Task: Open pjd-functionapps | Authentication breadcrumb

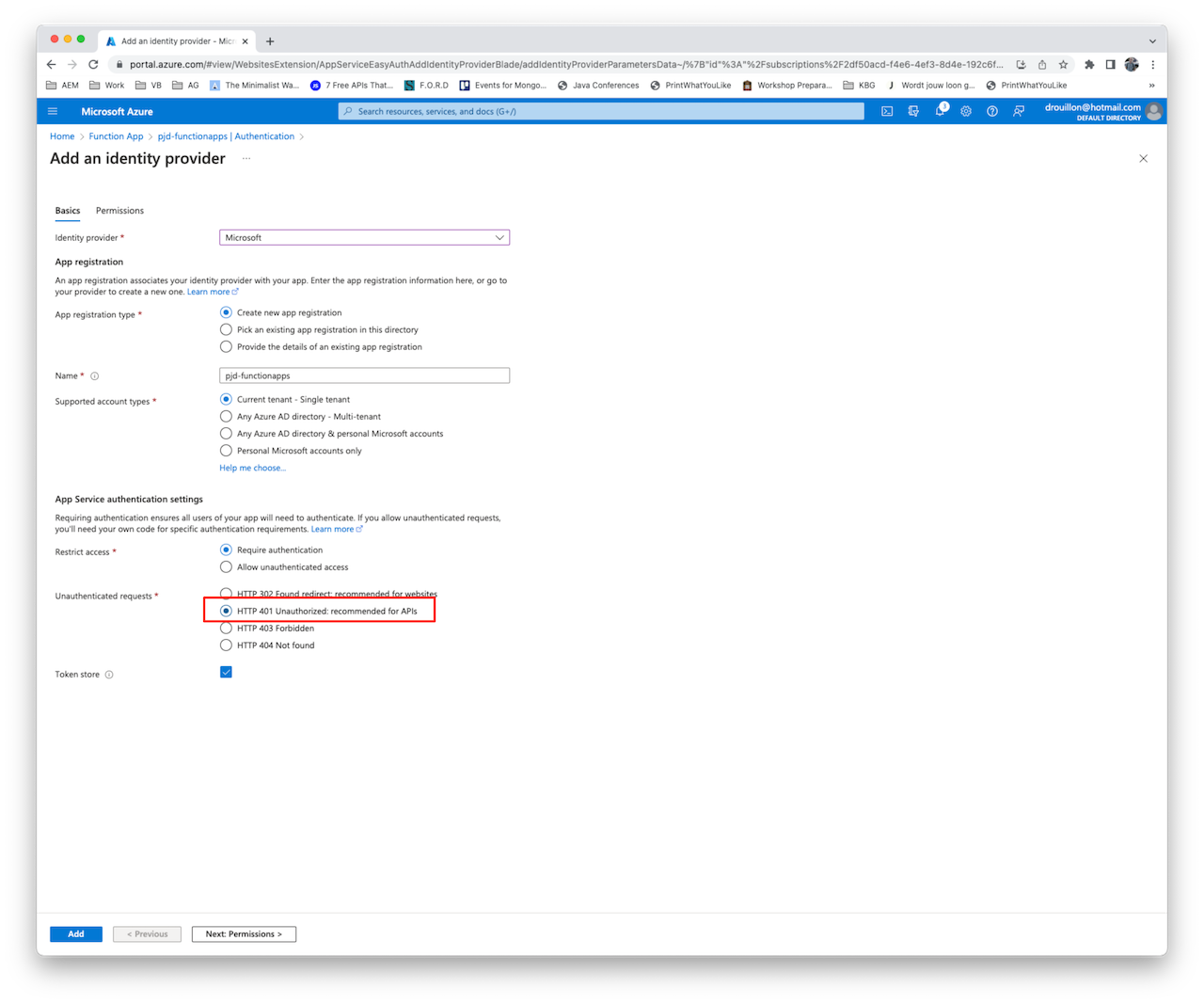Action: 226,136
